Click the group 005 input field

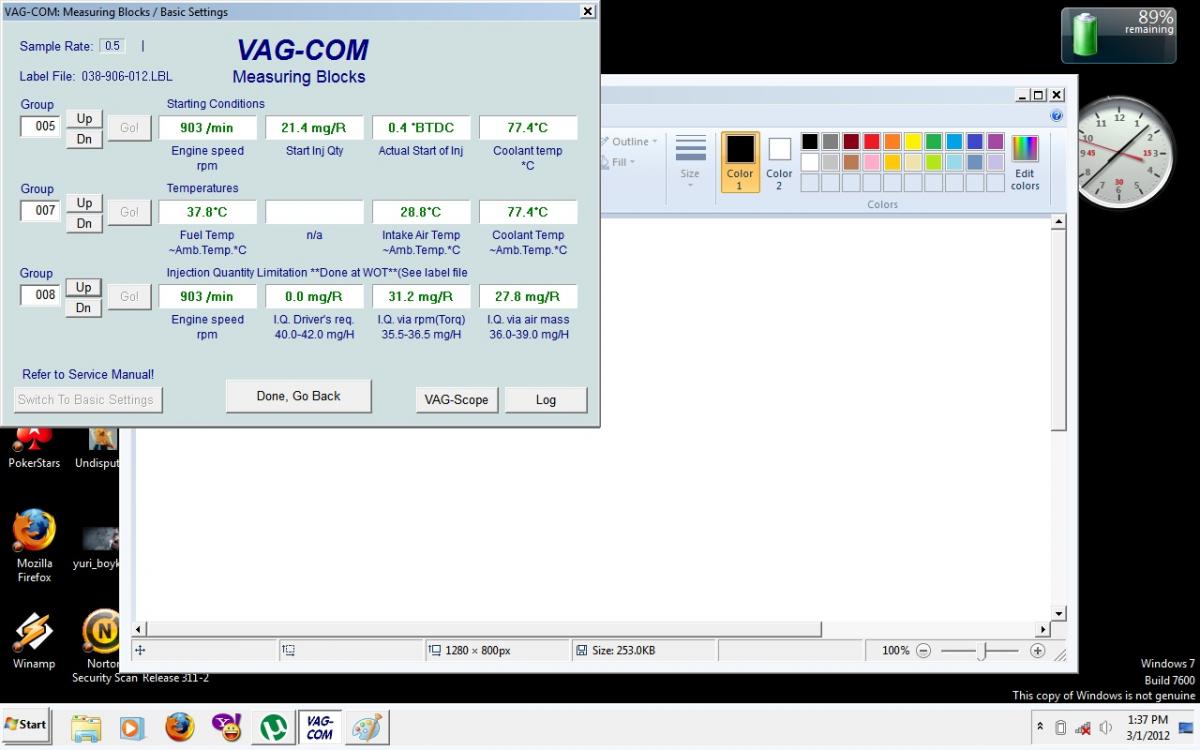41,127
